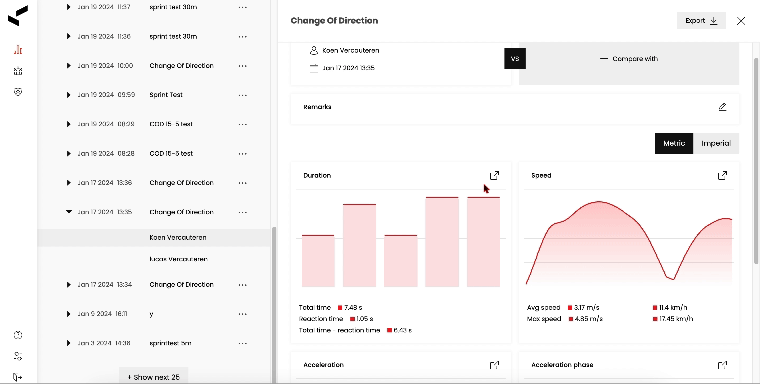
Task: Click the Max speed 4.35 m/s legend entry
Action: click(565, 319)
